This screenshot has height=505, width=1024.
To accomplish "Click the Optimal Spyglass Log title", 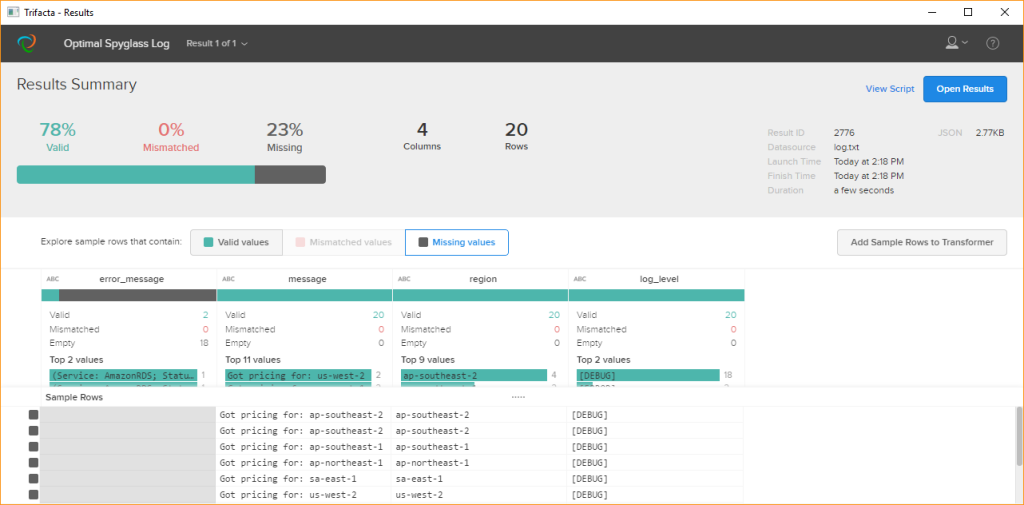I will coord(116,44).
